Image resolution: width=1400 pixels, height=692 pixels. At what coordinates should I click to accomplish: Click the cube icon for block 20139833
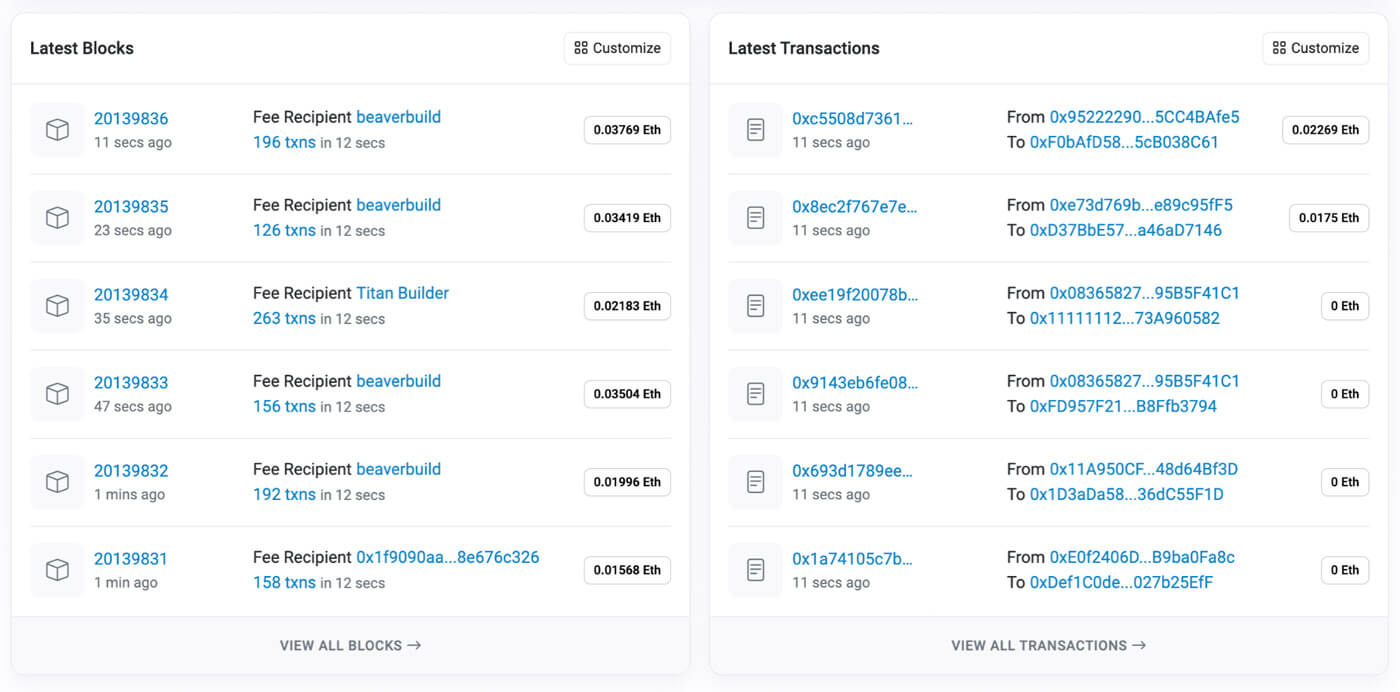pos(57,394)
